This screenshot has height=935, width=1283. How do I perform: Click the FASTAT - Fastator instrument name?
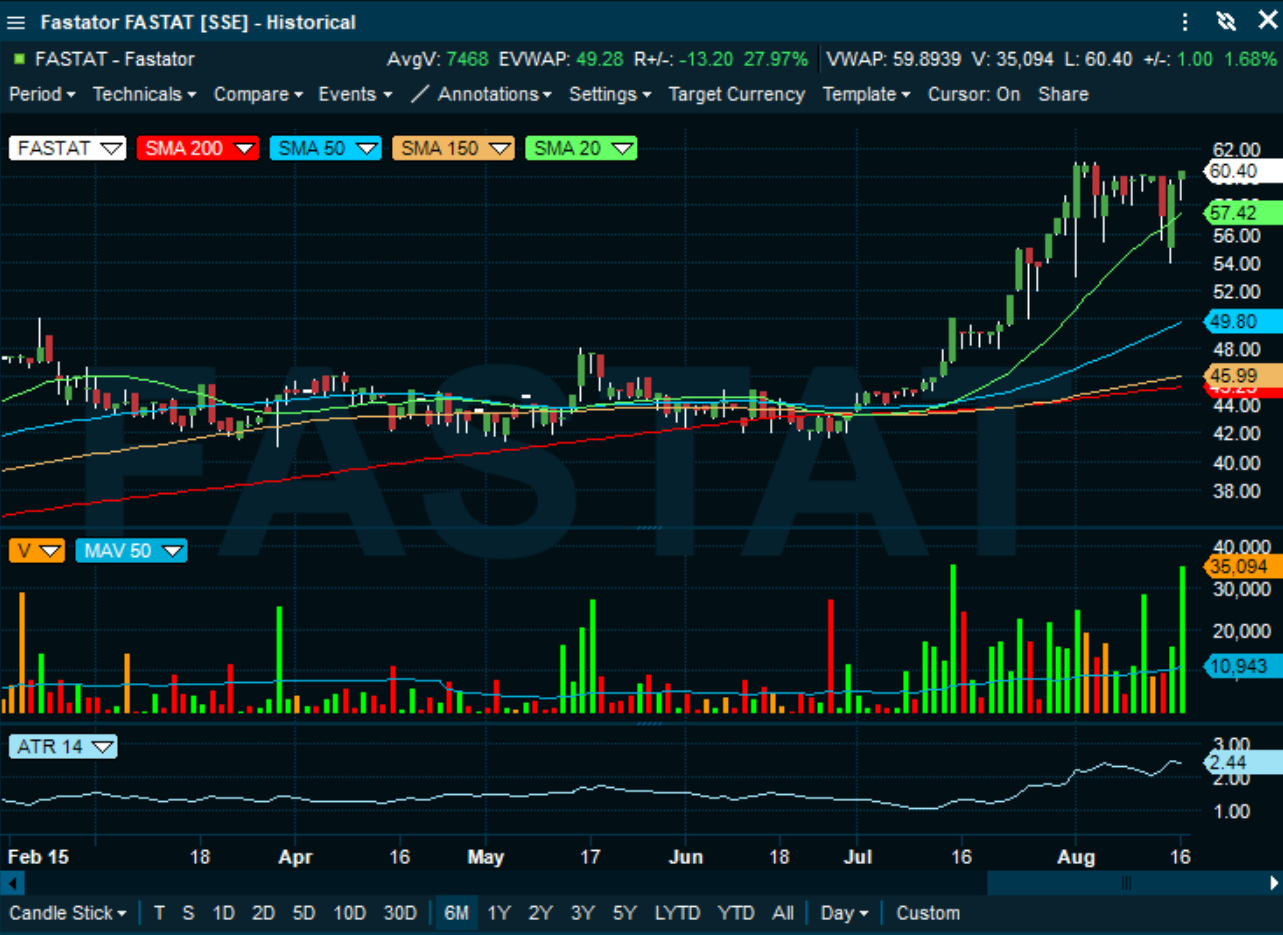(115, 59)
